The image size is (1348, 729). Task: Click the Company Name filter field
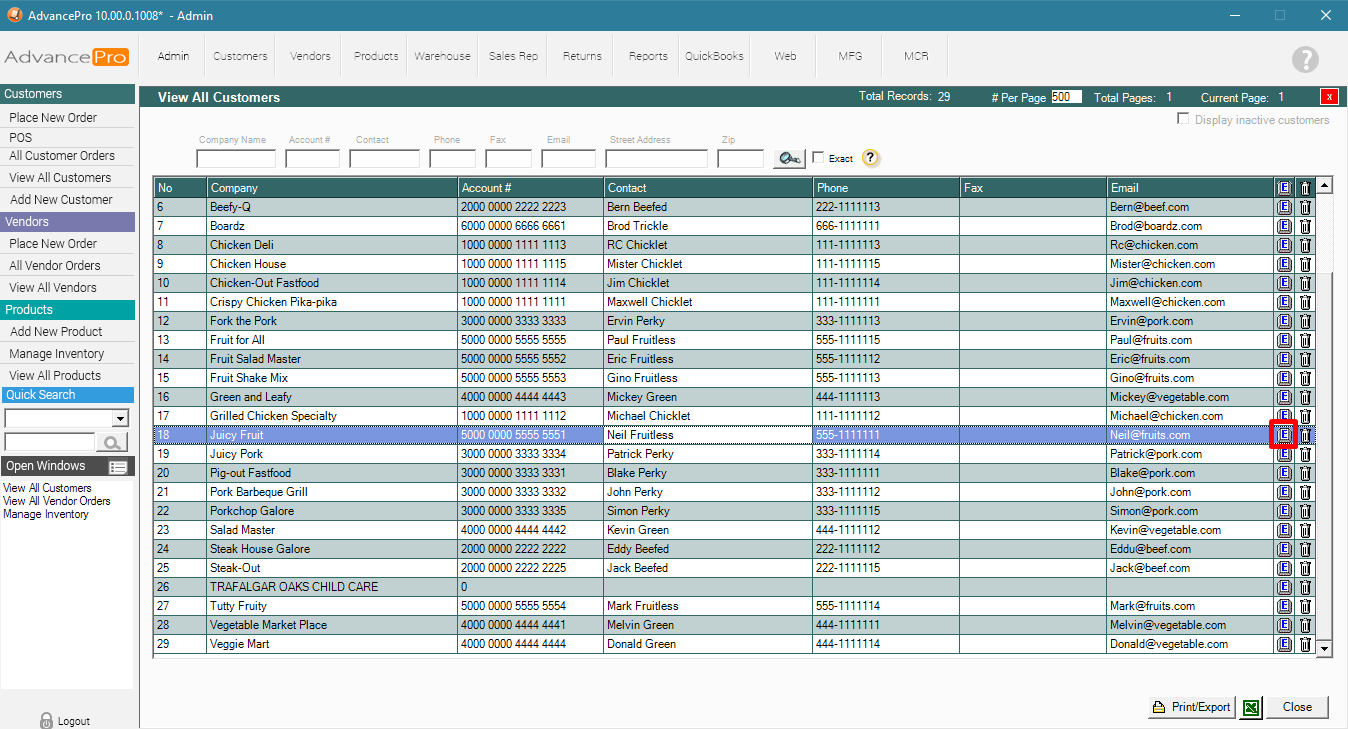[x=236, y=158]
